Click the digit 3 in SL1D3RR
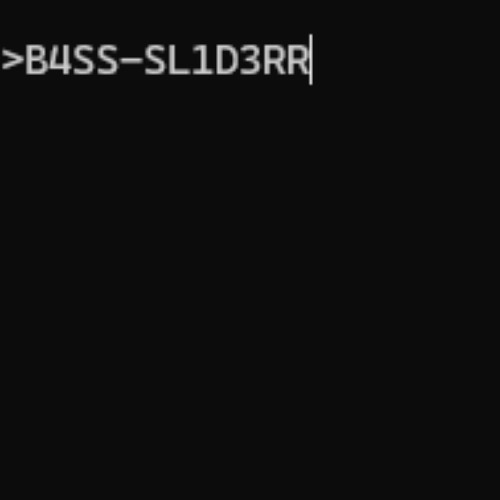The height and width of the screenshot is (500, 500). (x=250, y=60)
